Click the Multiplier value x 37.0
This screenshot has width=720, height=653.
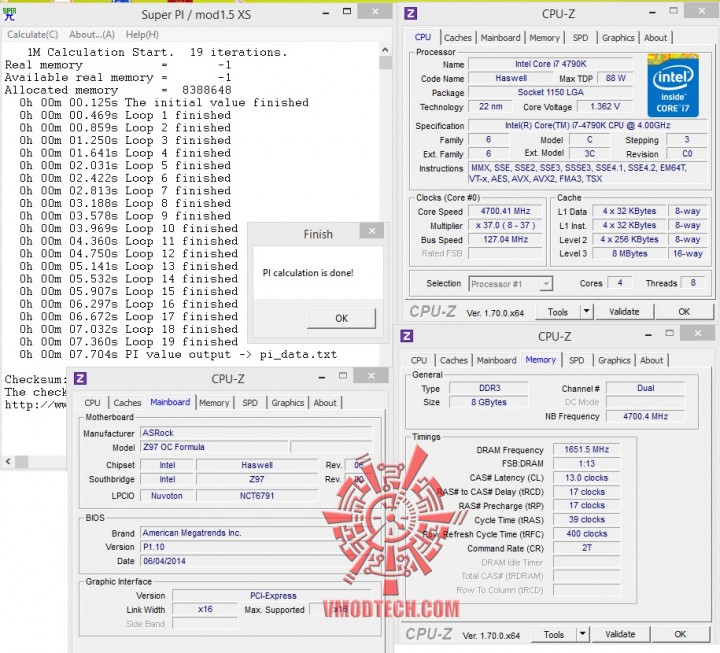point(505,225)
